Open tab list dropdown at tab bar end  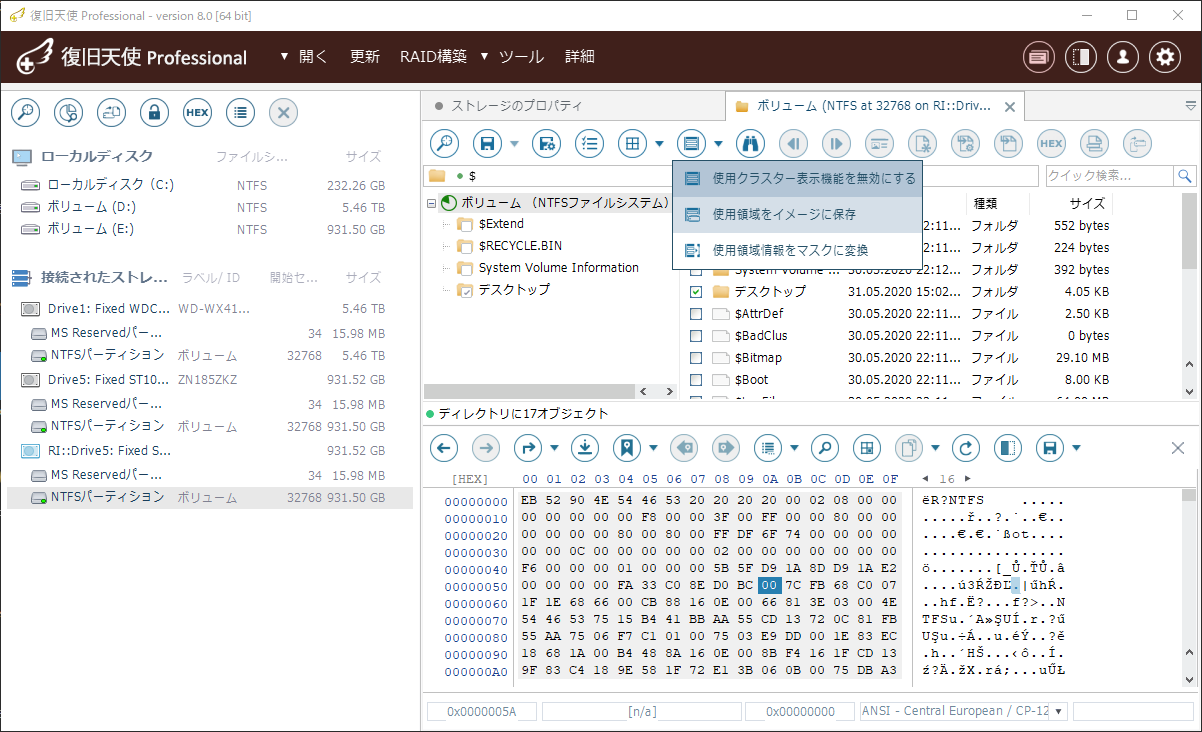[x=1191, y=105]
